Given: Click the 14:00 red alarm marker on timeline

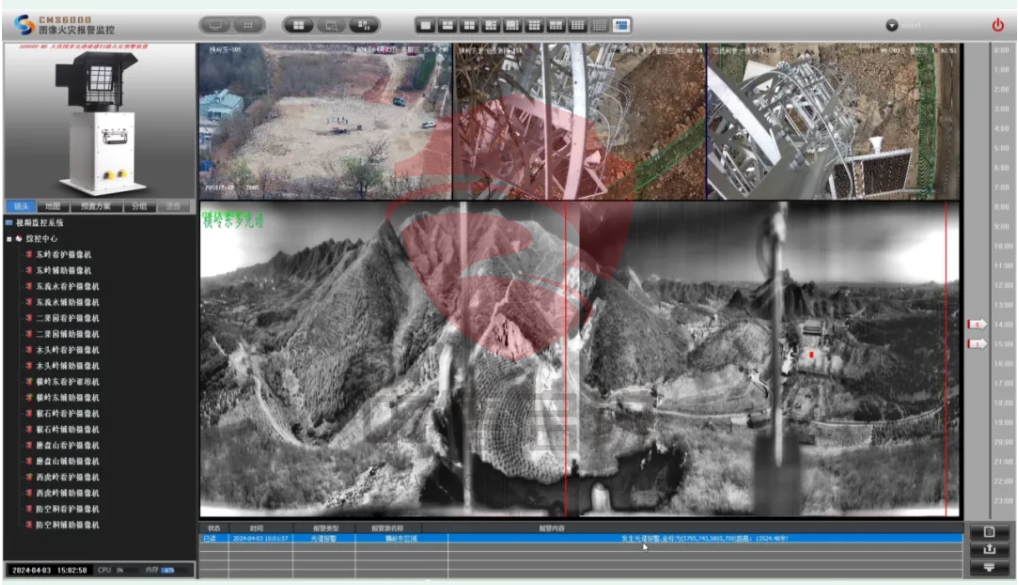Looking at the screenshot, I should tap(977, 324).
